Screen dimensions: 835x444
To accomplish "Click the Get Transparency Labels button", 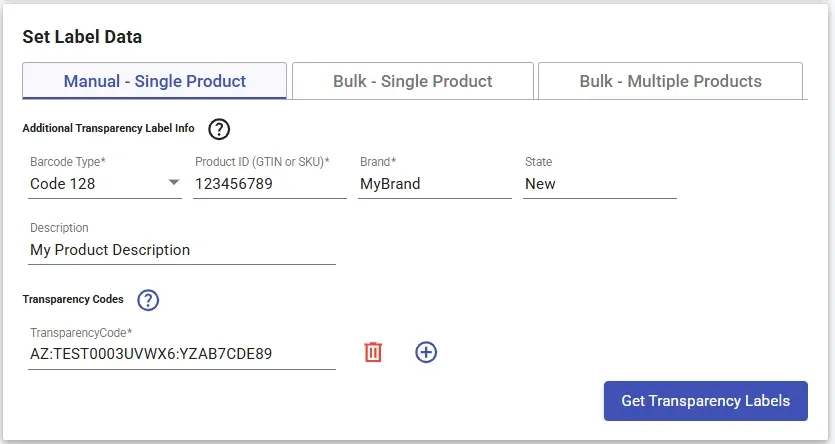I will (x=706, y=401).
